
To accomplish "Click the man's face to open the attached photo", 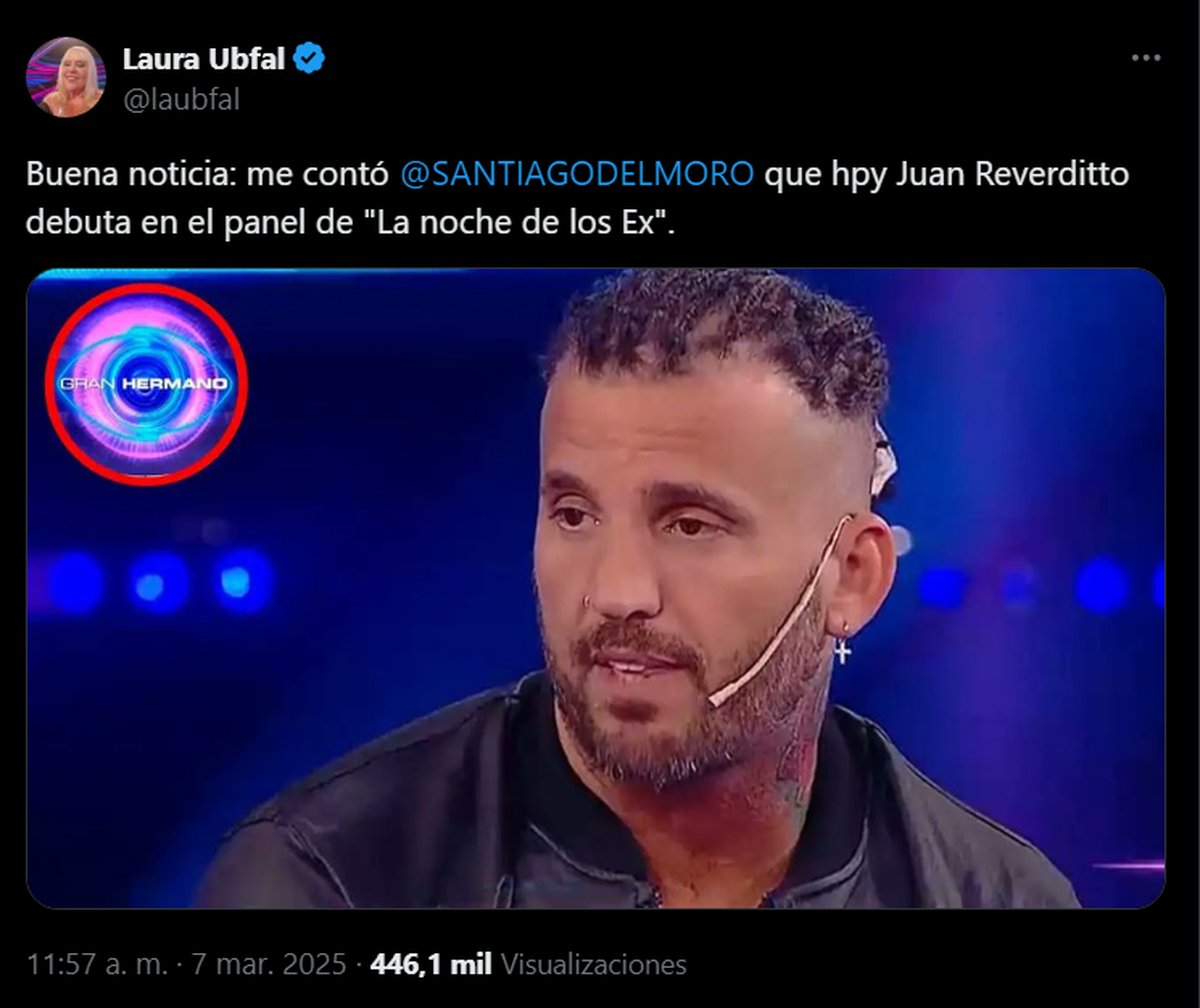I will click(680, 560).
